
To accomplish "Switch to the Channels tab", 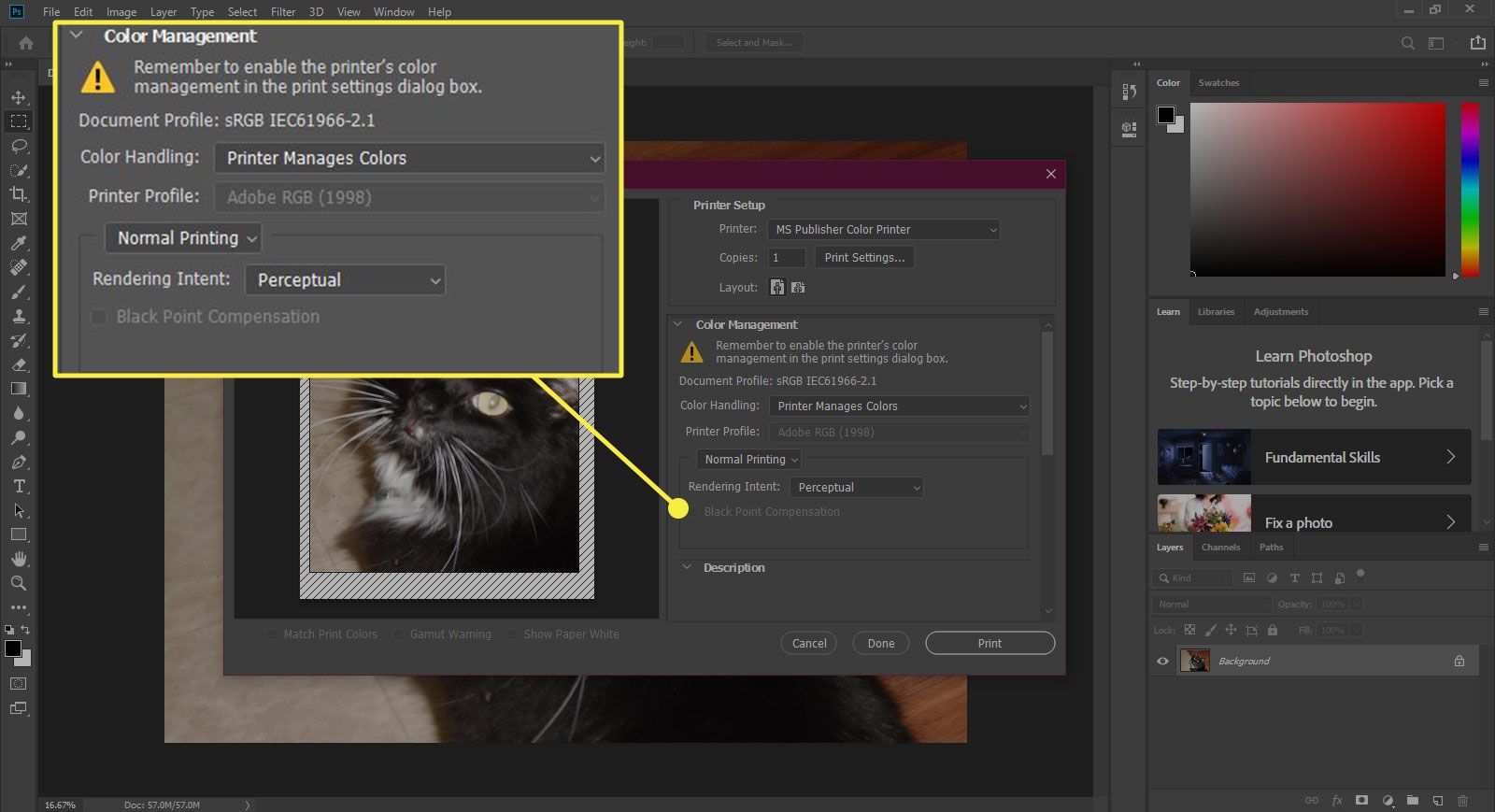I will (x=1220, y=548).
